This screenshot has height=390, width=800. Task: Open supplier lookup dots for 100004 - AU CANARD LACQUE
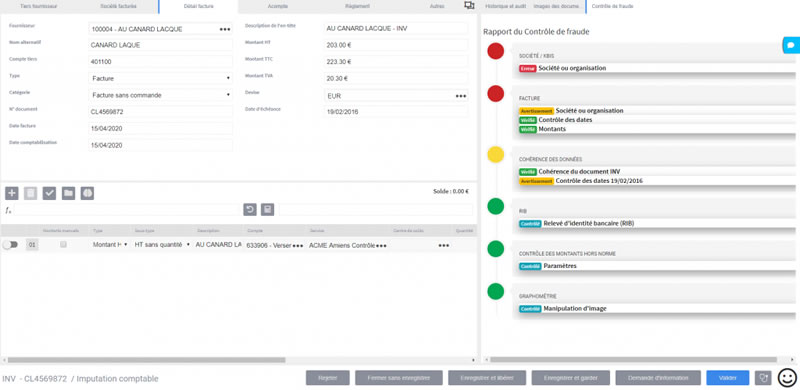click(225, 29)
